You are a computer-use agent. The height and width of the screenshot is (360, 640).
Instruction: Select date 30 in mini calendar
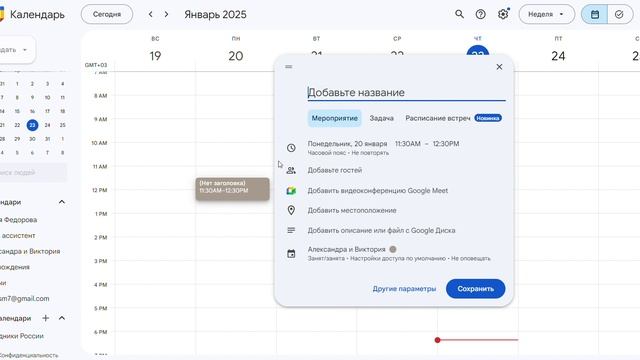(32, 139)
